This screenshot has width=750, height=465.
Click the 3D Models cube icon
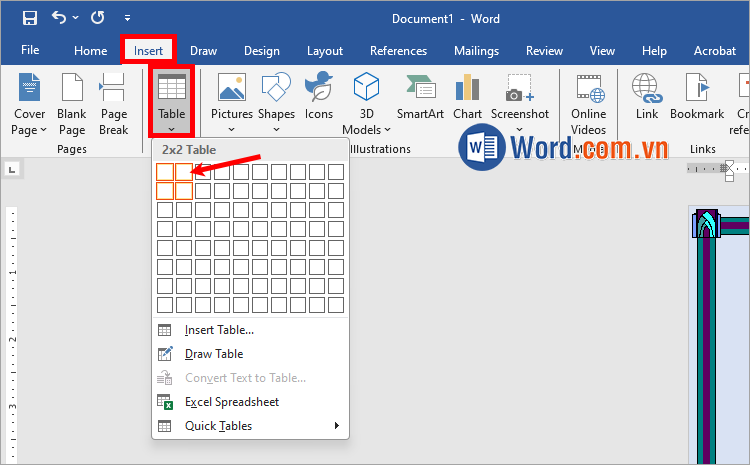click(x=366, y=87)
